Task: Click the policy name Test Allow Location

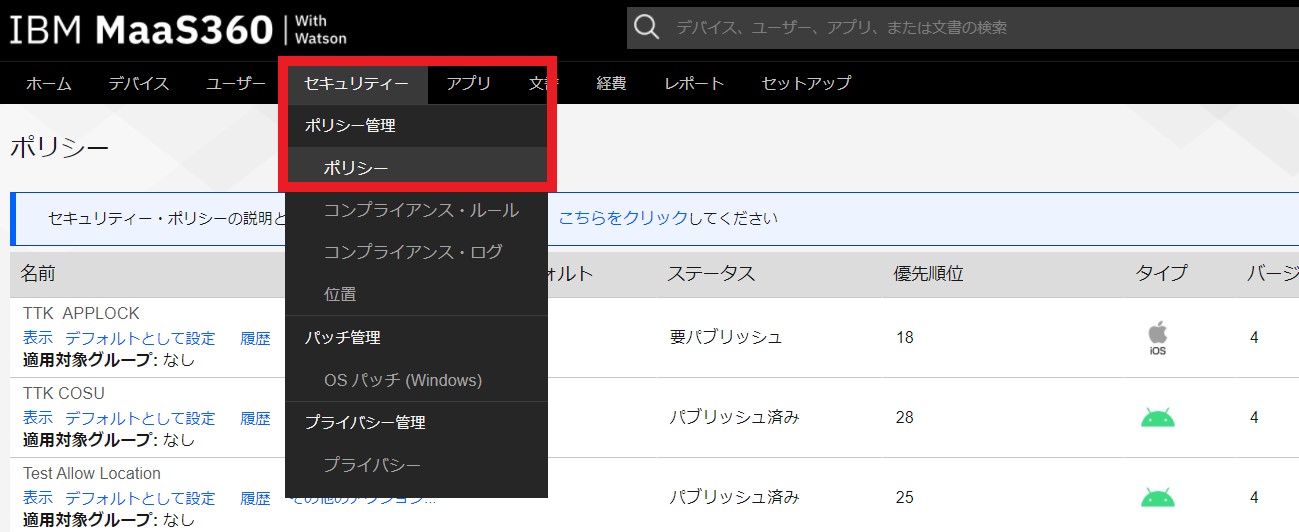Action: click(92, 473)
